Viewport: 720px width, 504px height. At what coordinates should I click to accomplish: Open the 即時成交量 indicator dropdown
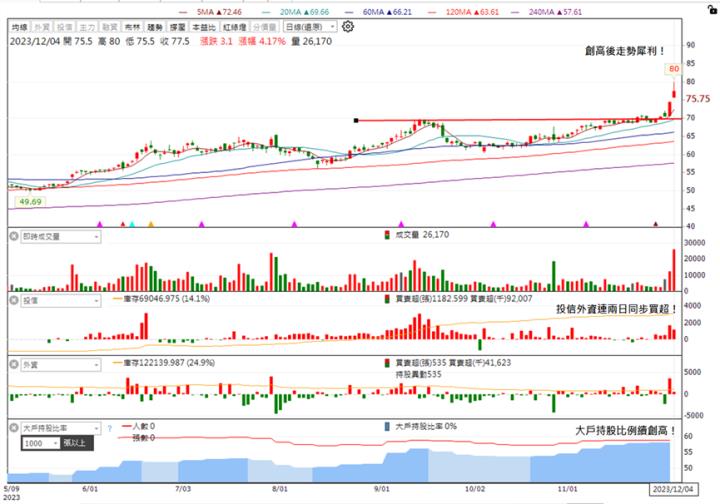click(61, 237)
